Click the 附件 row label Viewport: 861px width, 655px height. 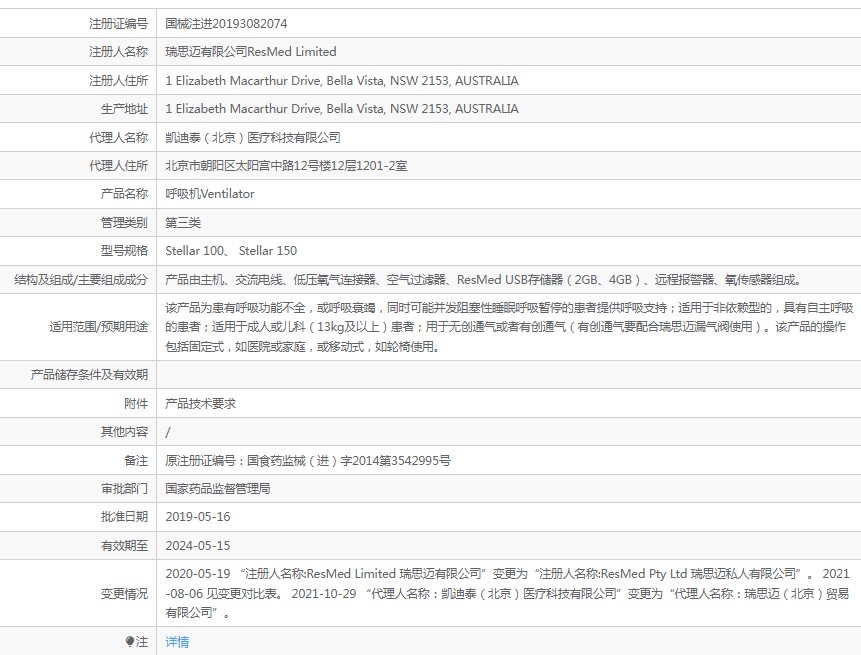(x=136, y=404)
